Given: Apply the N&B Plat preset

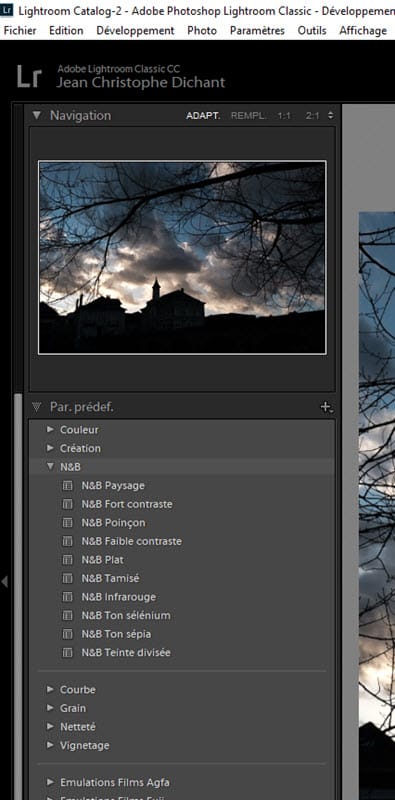Looking at the screenshot, I should (103, 560).
